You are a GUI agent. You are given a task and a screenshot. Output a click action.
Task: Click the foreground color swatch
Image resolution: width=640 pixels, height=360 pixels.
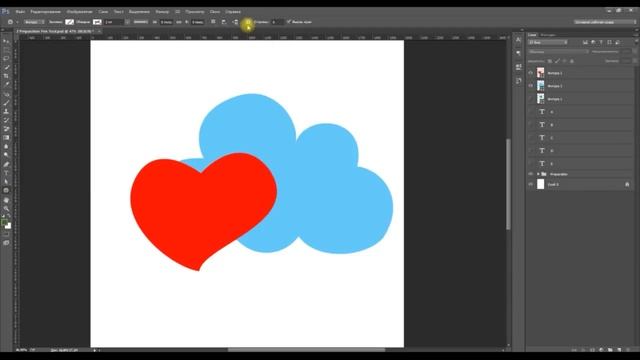pyautogui.click(x=4, y=222)
